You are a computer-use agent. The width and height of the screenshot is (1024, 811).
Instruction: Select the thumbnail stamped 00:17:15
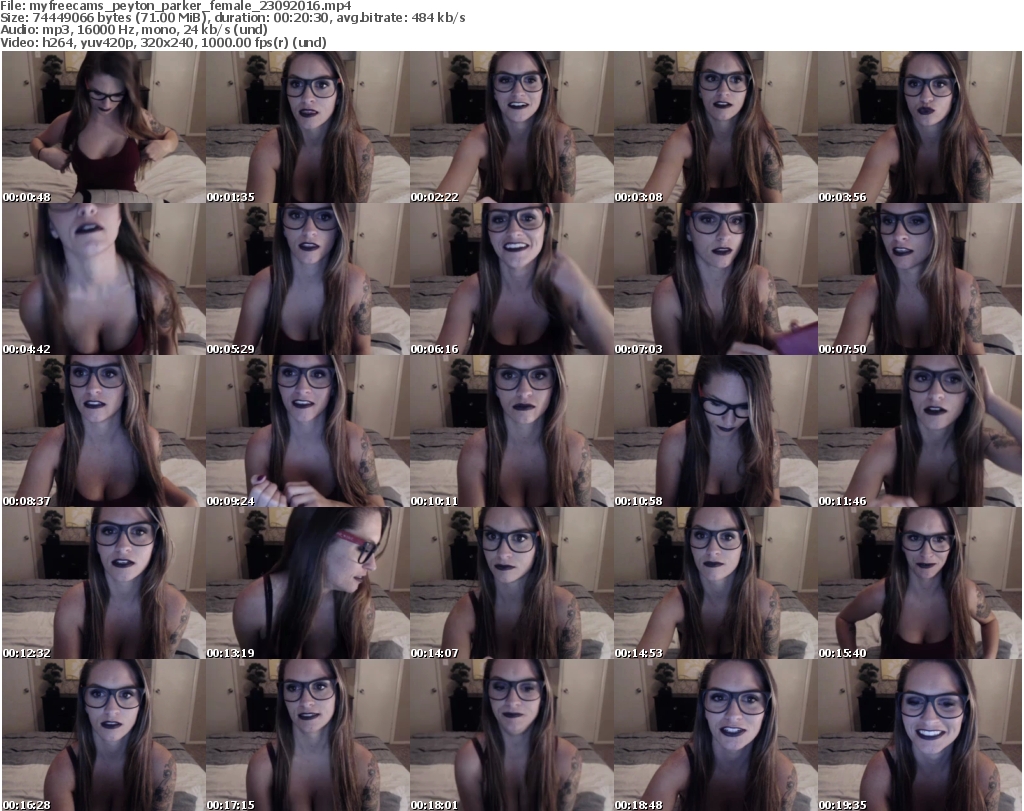pos(308,735)
